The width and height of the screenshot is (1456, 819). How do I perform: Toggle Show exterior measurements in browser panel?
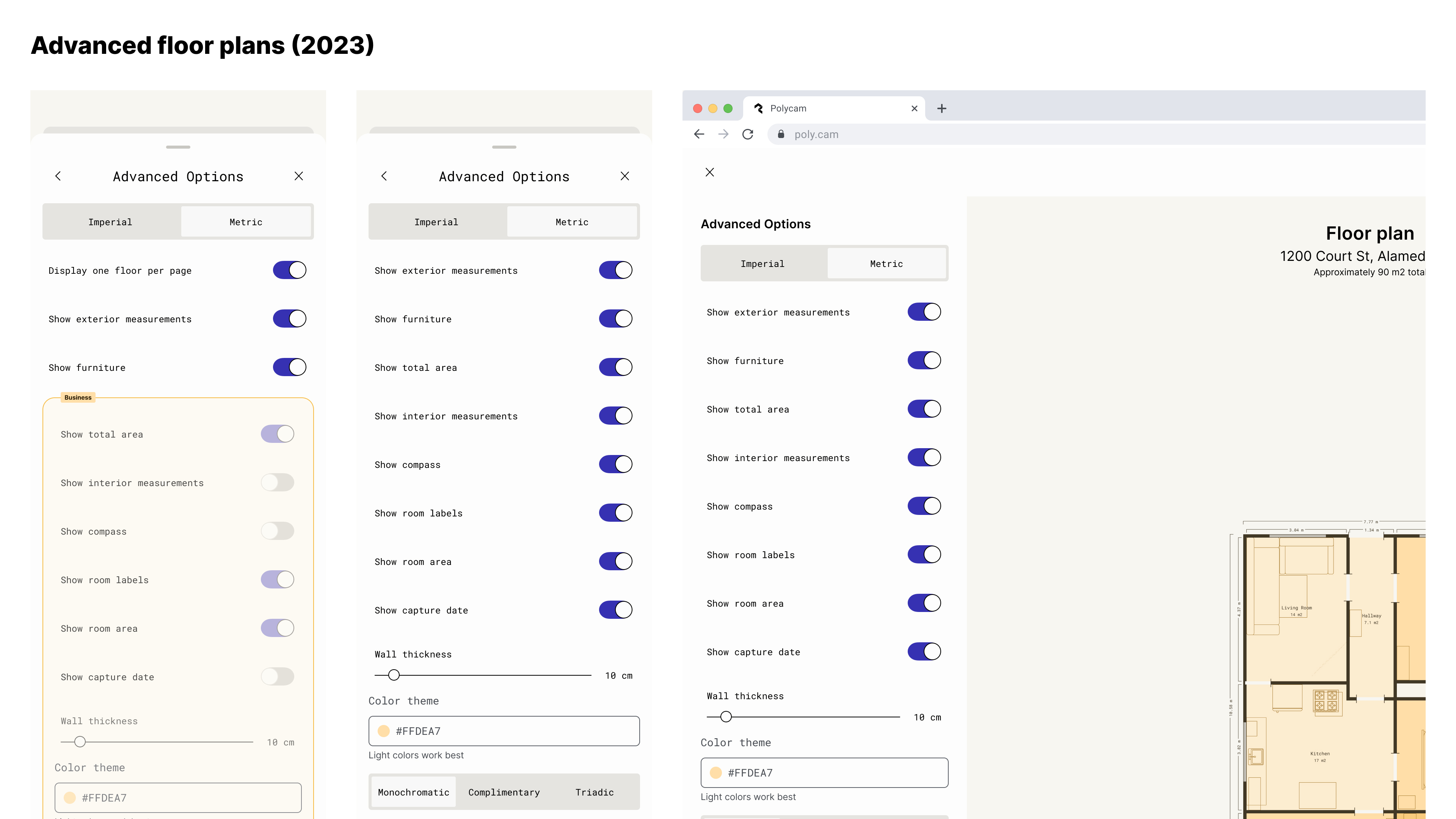(925, 312)
